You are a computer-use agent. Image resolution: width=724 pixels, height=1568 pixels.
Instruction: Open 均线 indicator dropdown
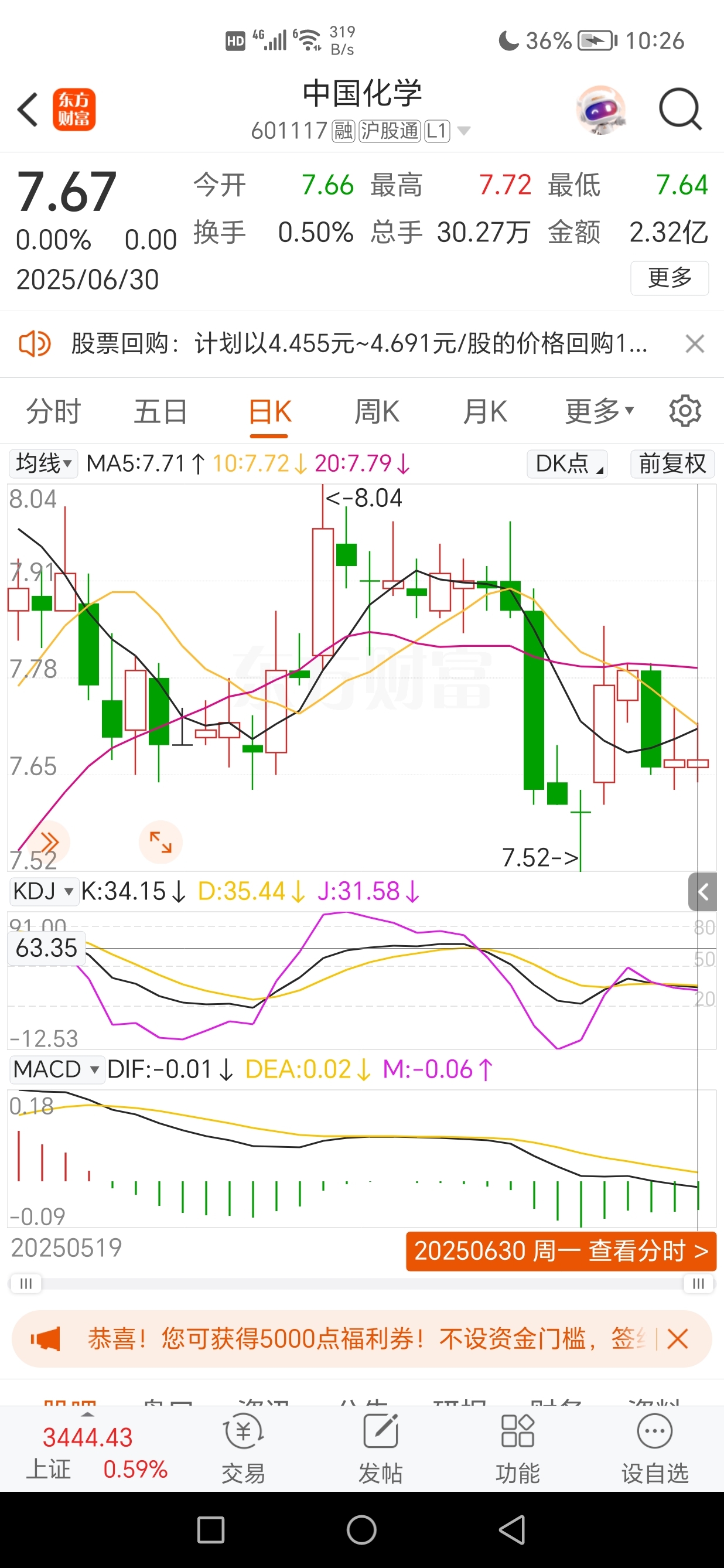44,464
